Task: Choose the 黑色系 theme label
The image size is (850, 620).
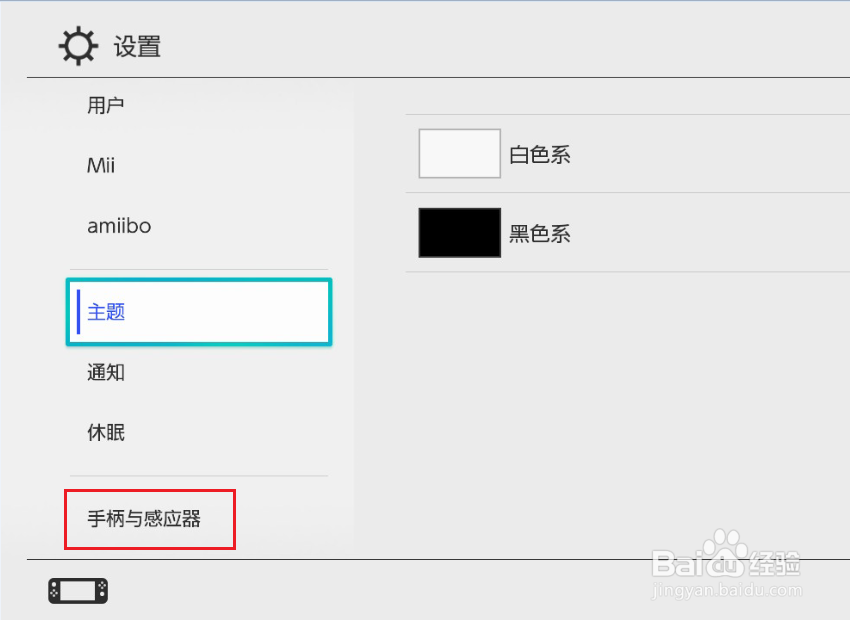Action: pyautogui.click(x=540, y=234)
